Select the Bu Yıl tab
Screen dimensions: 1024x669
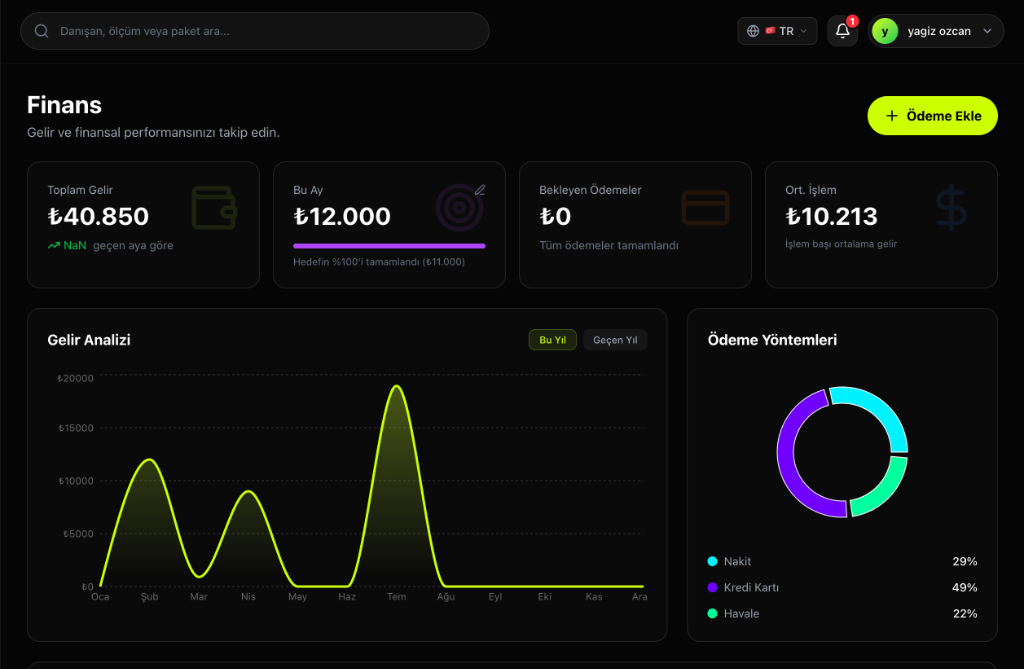pyautogui.click(x=552, y=339)
